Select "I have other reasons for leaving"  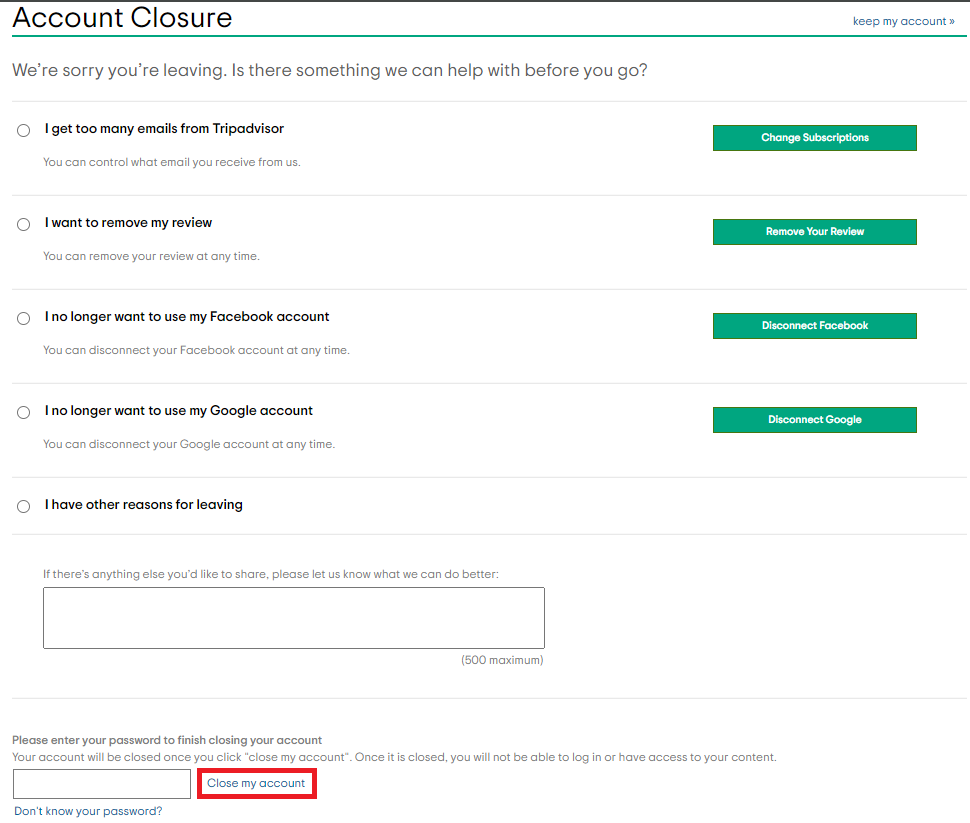23,506
